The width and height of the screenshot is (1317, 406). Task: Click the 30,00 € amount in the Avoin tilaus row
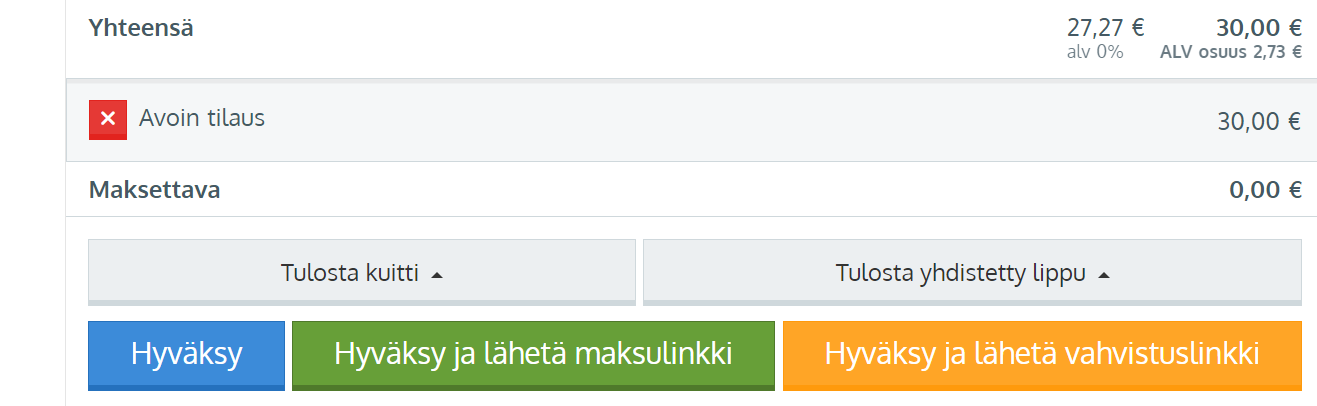tap(1259, 122)
